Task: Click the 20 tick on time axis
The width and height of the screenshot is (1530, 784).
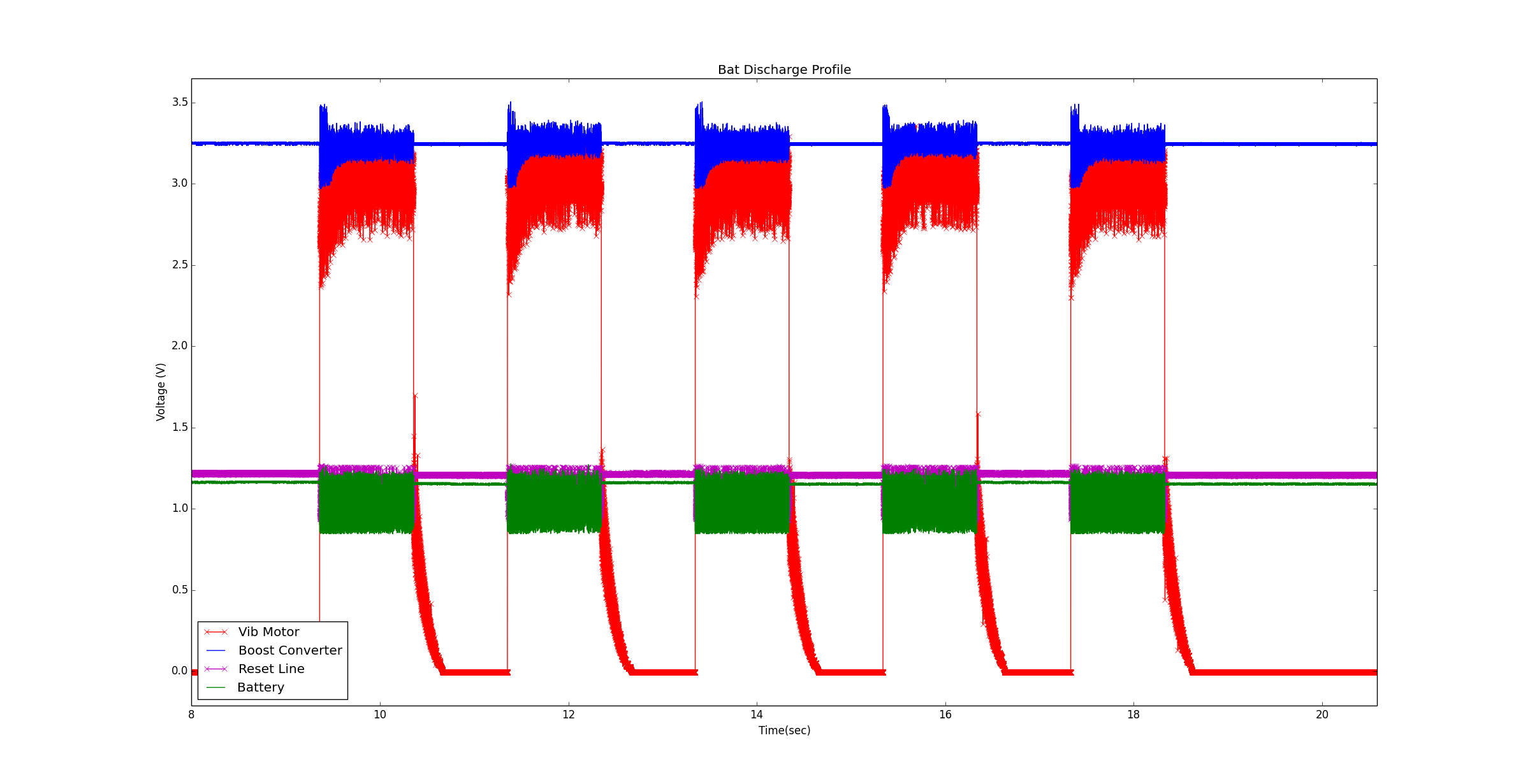Action: click(x=1322, y=715)
